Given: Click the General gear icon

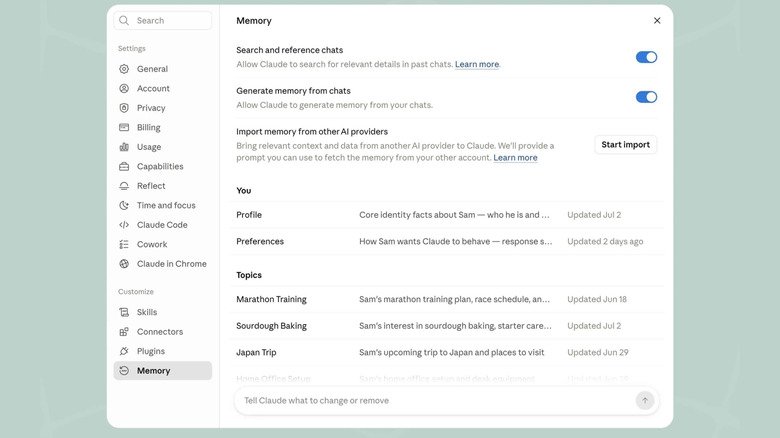Looking at the screenshot, I should click(x=124, y=69).
